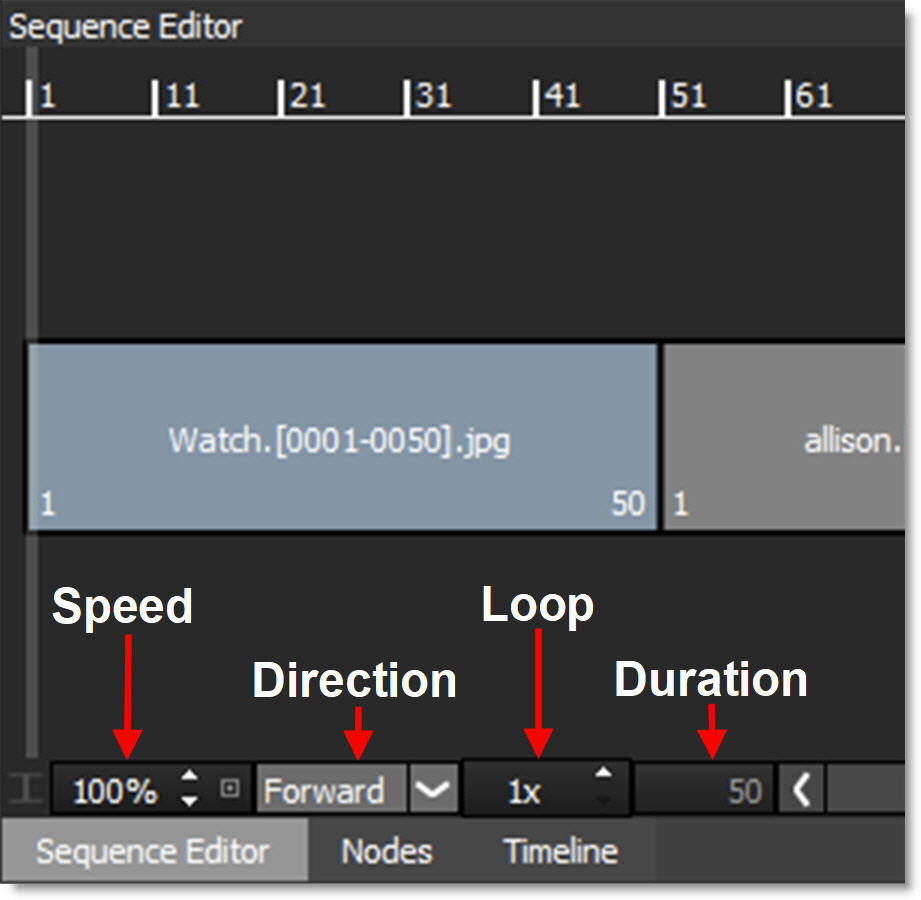The height and width of the screenshot is (900, 921).
Task: Click the scrollbar track right of Duration
Action: (865, 792)
